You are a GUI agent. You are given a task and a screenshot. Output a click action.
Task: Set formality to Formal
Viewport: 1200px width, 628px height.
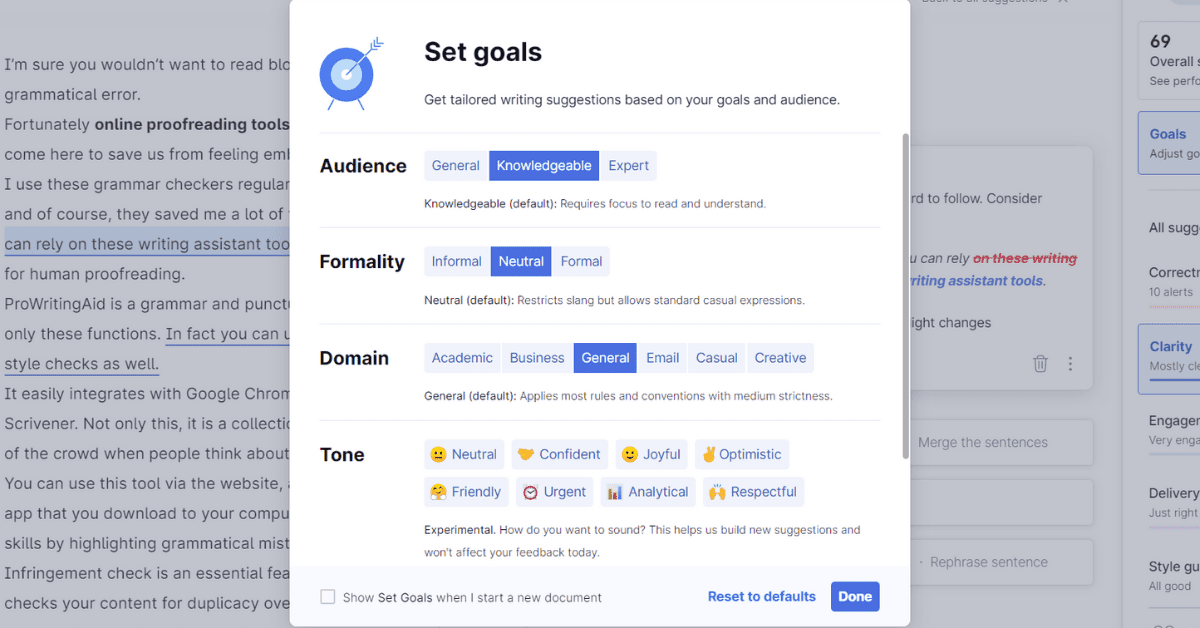coord(581,262)
